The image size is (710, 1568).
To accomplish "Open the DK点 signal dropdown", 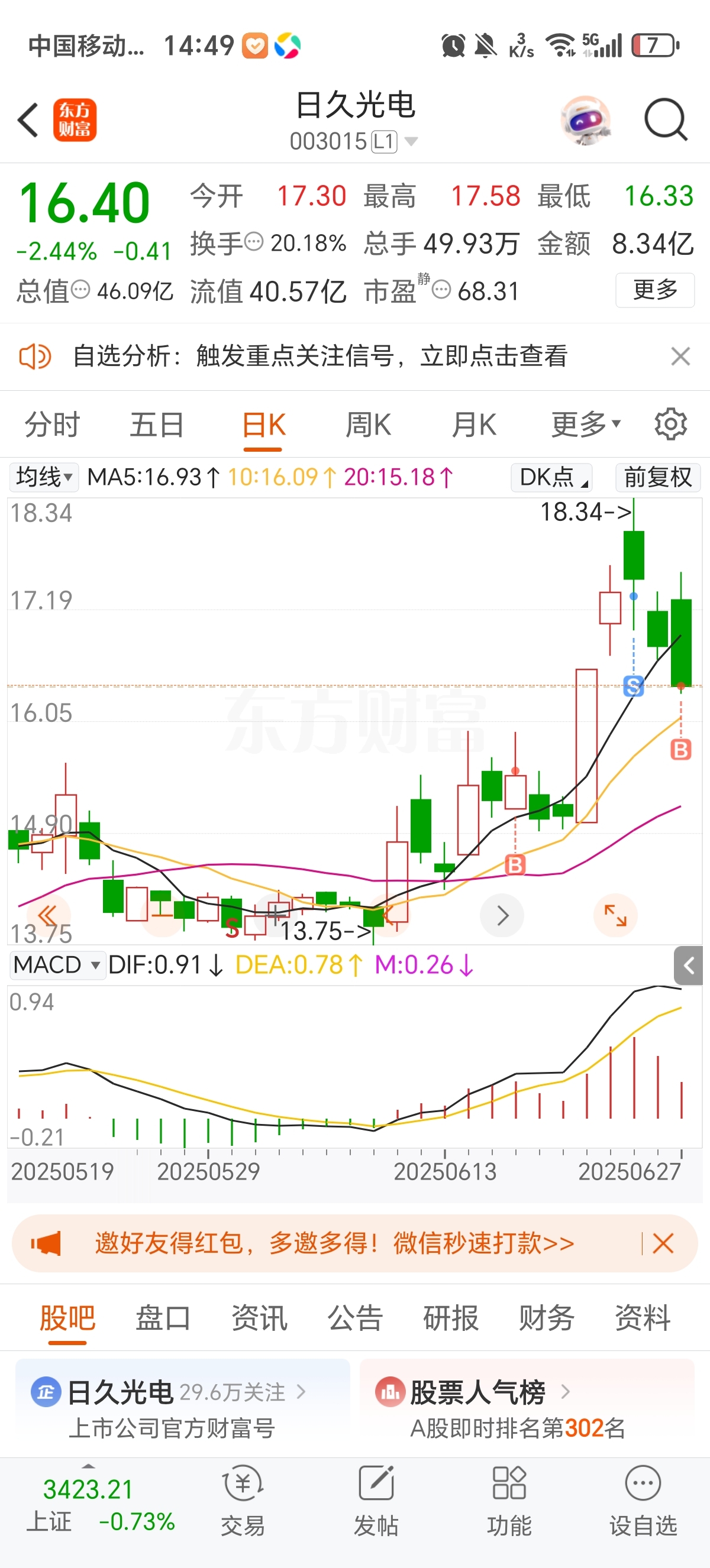I will [551, 477].
